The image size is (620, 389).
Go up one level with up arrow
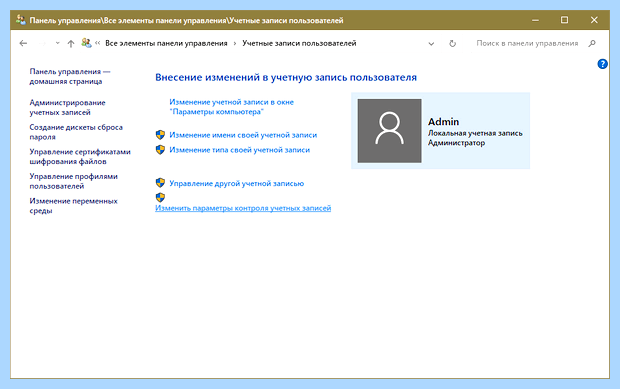[x=71, y=43]
